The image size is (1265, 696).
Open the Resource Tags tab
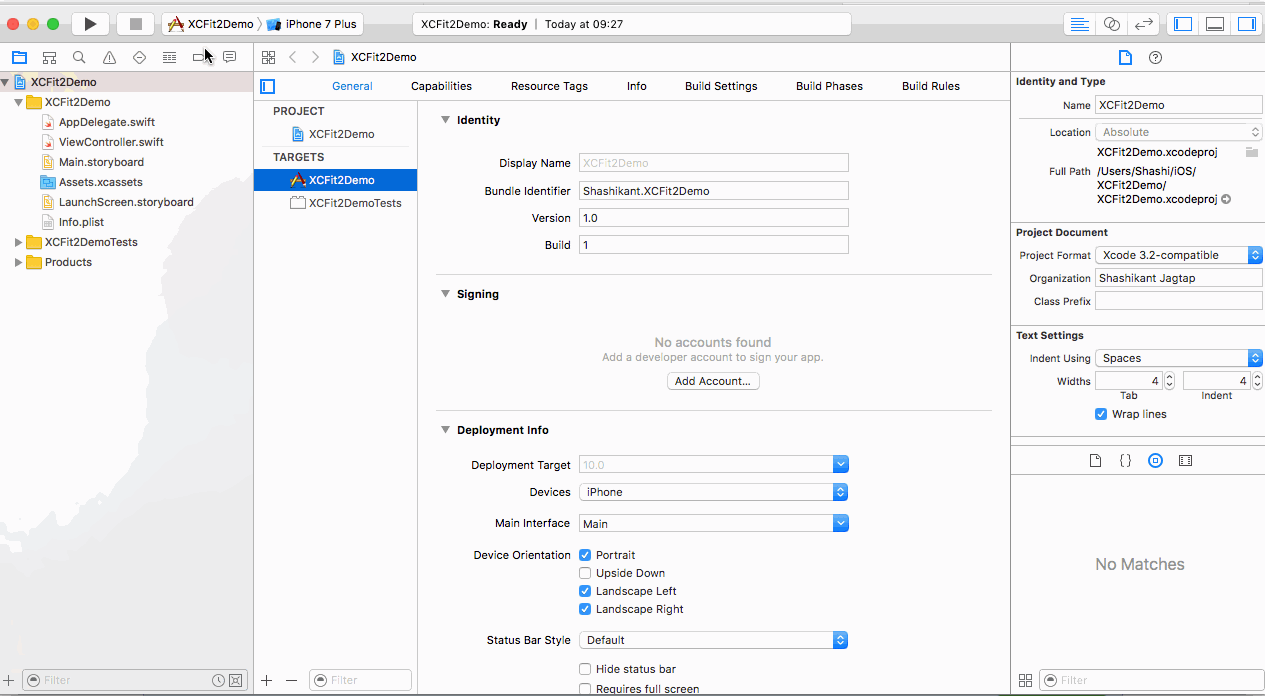tap(549, 86)
